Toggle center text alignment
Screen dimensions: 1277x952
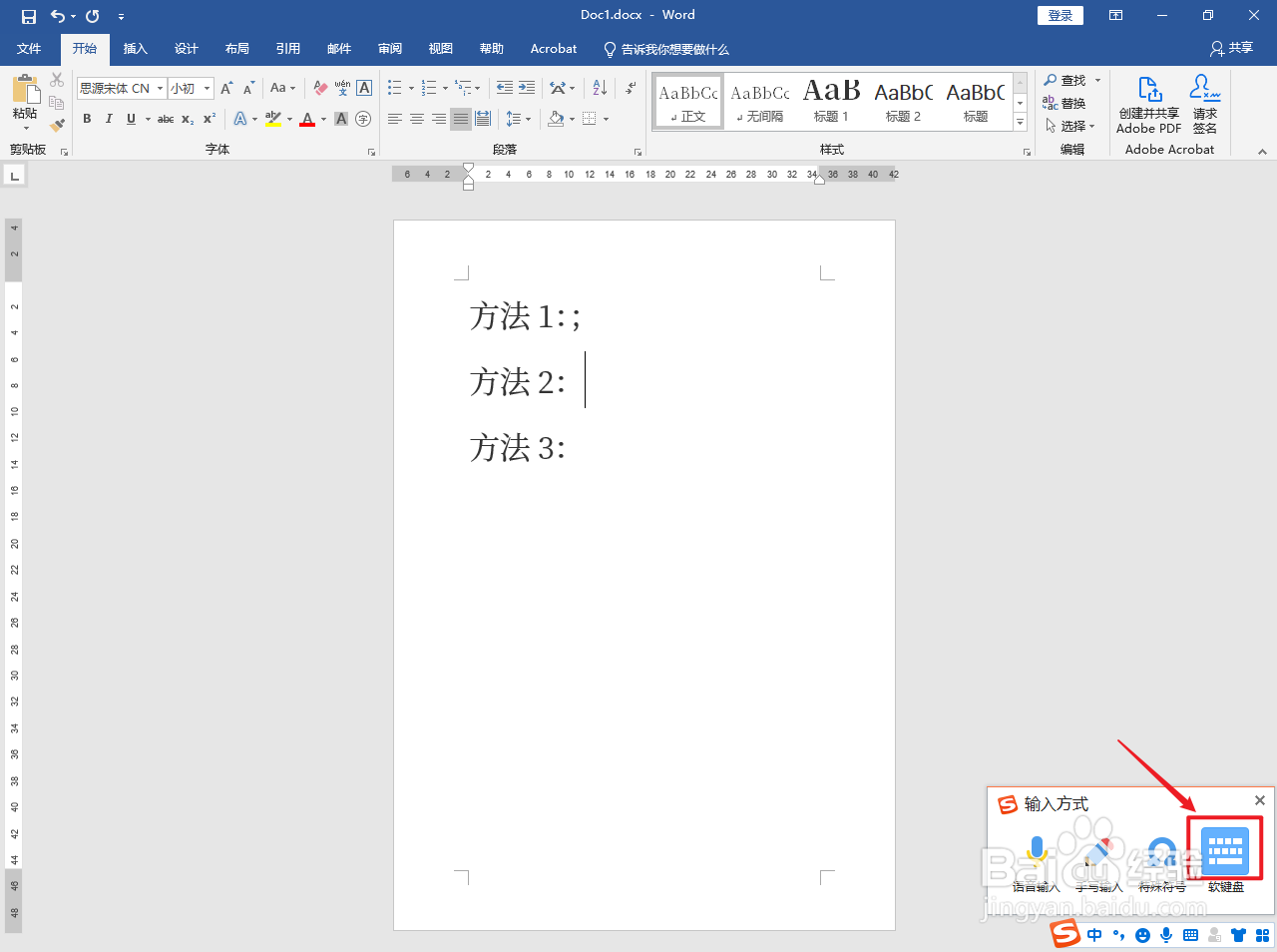(x=417, y=119)
